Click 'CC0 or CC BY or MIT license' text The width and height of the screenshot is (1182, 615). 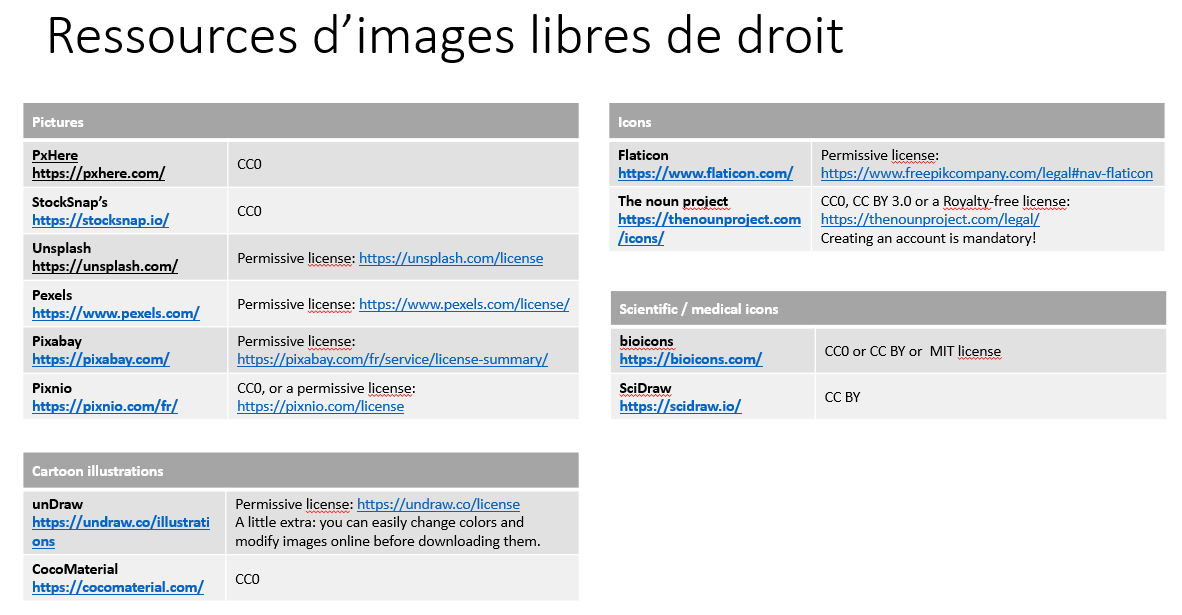913,351
